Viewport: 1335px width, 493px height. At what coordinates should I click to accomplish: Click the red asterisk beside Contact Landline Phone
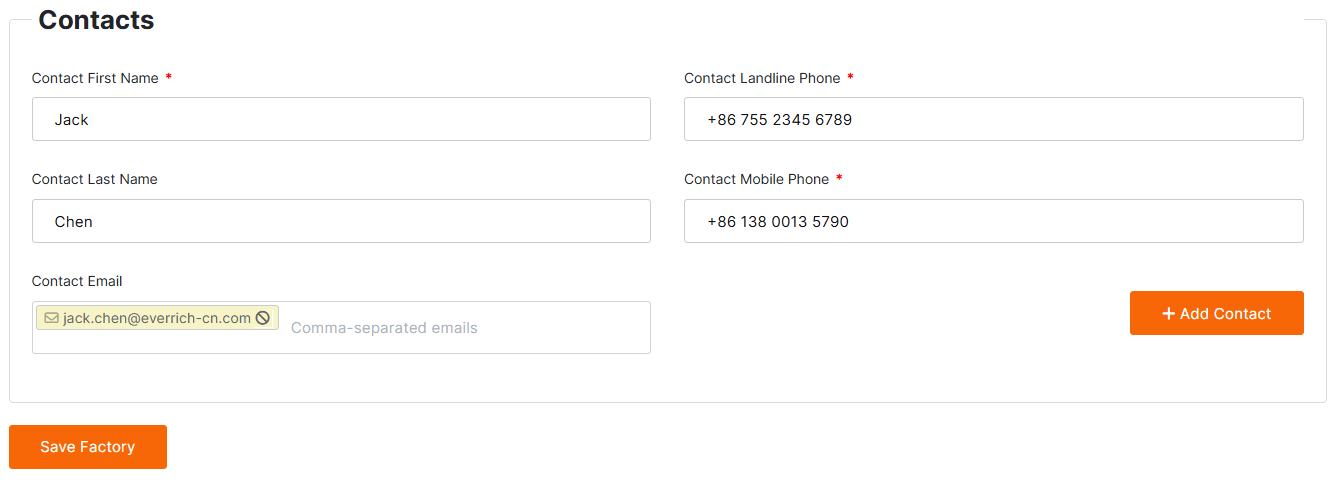point(850,78)
